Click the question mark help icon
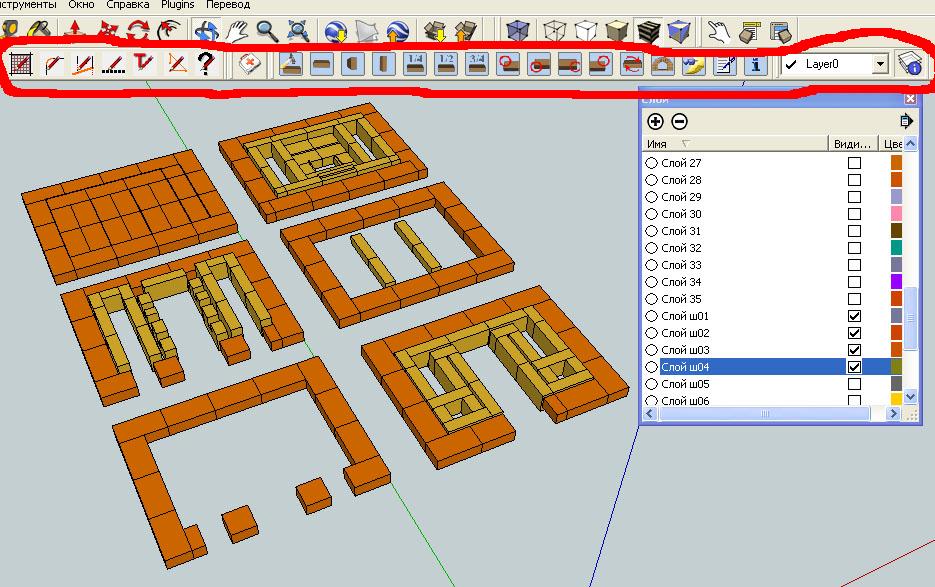Screen dimensions: 935x587 coord(205,64)
